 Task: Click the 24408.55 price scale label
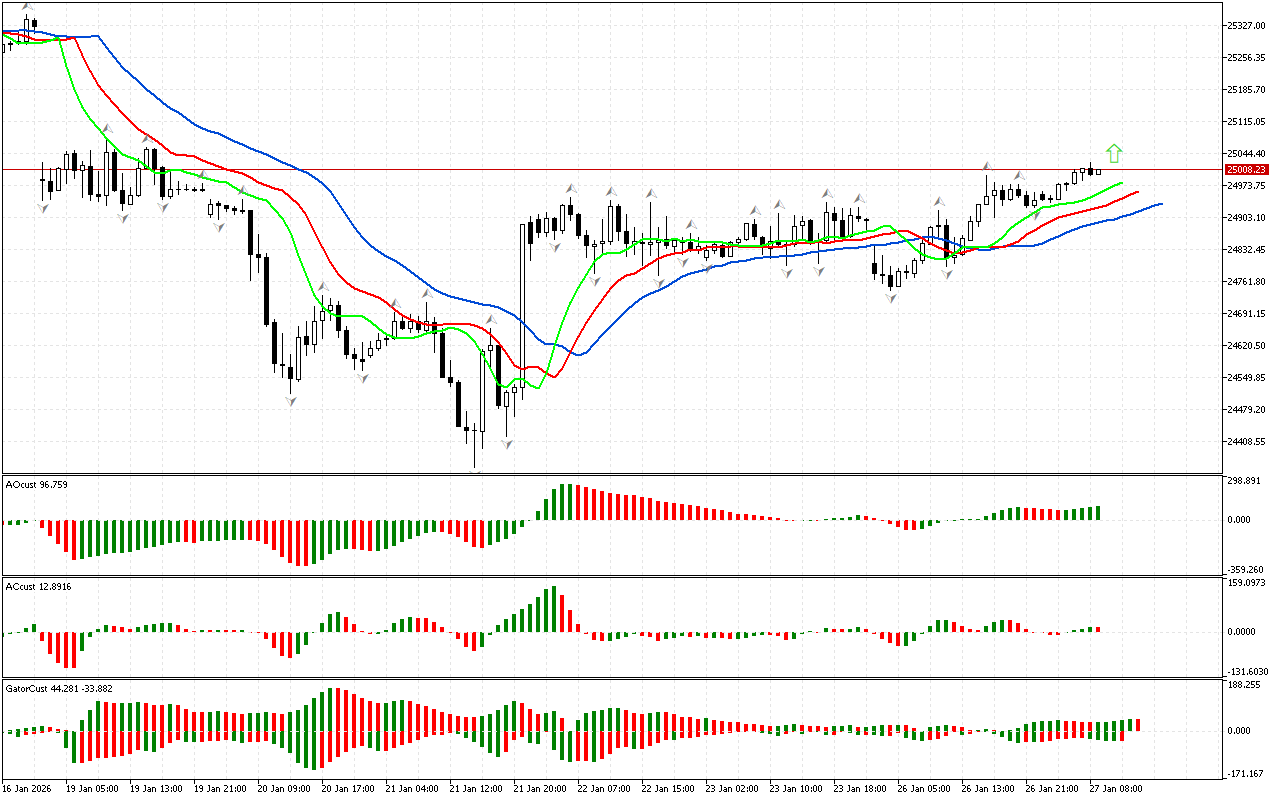click(1246, 441)
